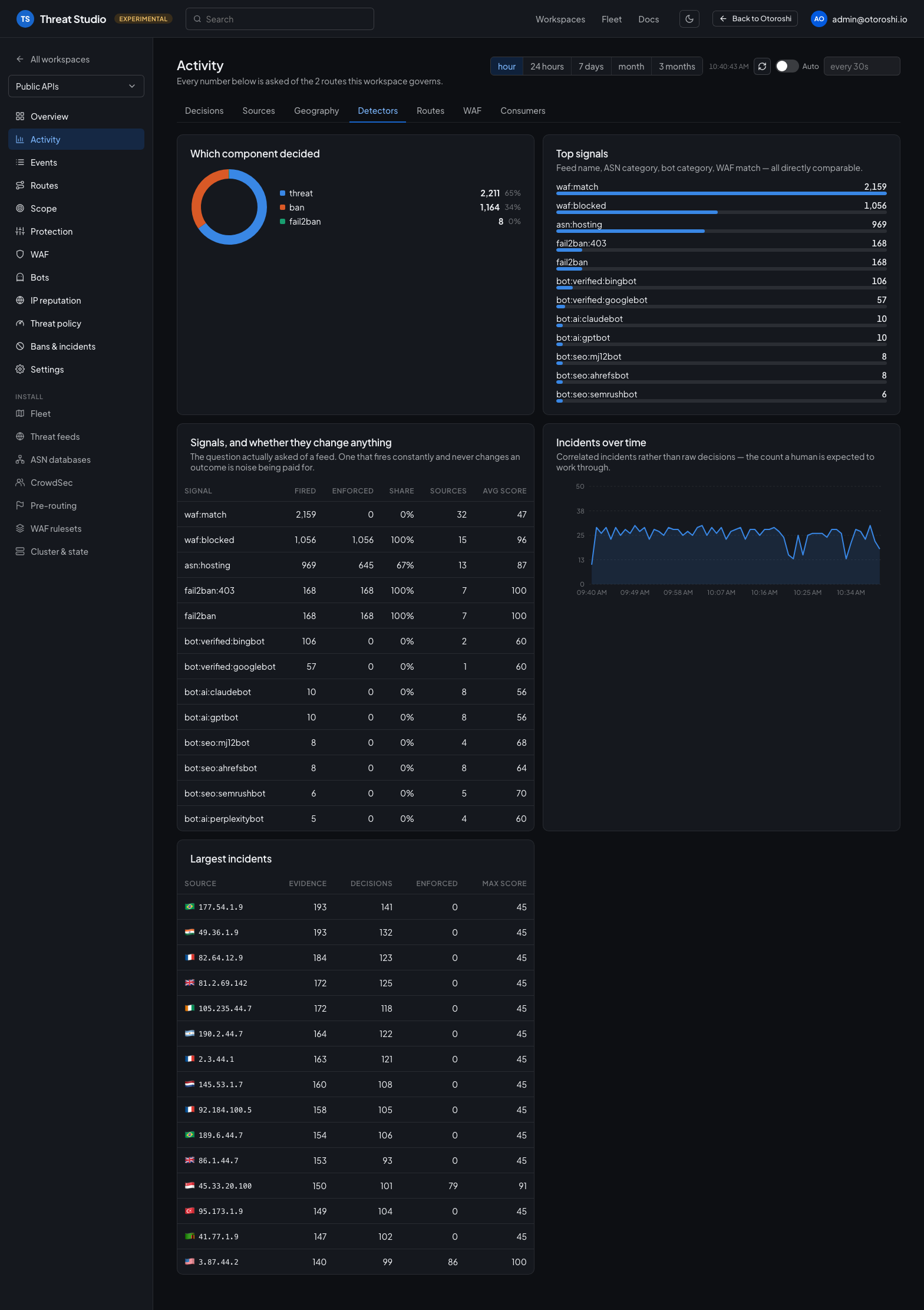This screenshot has height=1310, width=924.
Task: Click the Search input field
Action: click(x=280, y=19)
